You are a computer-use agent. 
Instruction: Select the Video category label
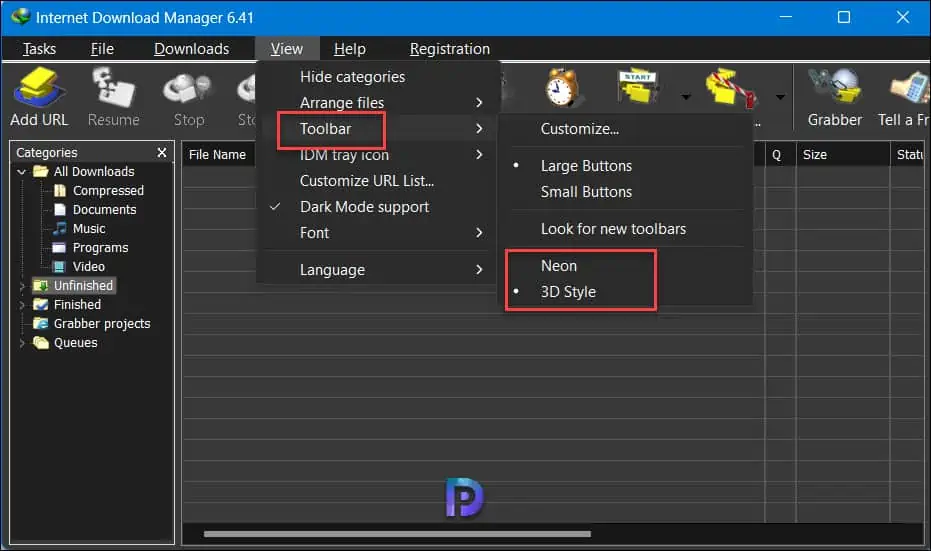[88, 267]
